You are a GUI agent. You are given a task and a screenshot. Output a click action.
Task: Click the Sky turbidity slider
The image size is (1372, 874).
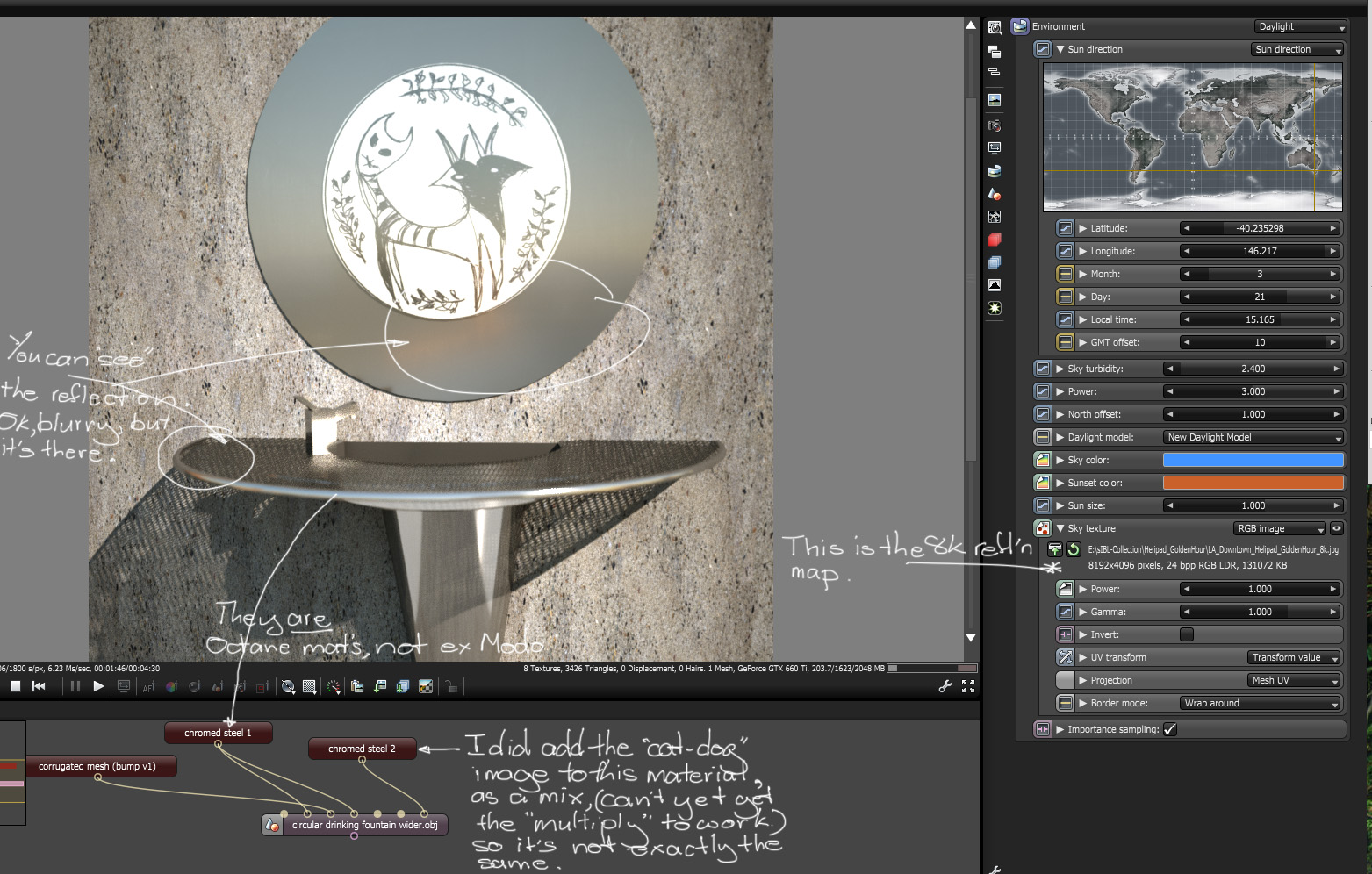pyautogui.click(x=1253, y=369)
